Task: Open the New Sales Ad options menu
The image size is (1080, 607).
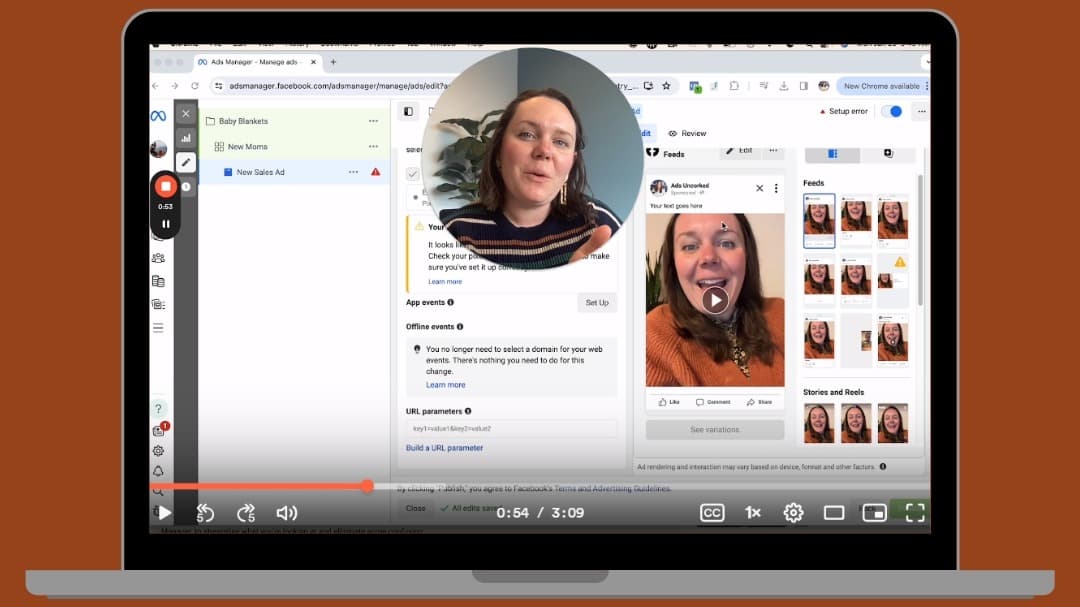Action: tap(353, 172)
